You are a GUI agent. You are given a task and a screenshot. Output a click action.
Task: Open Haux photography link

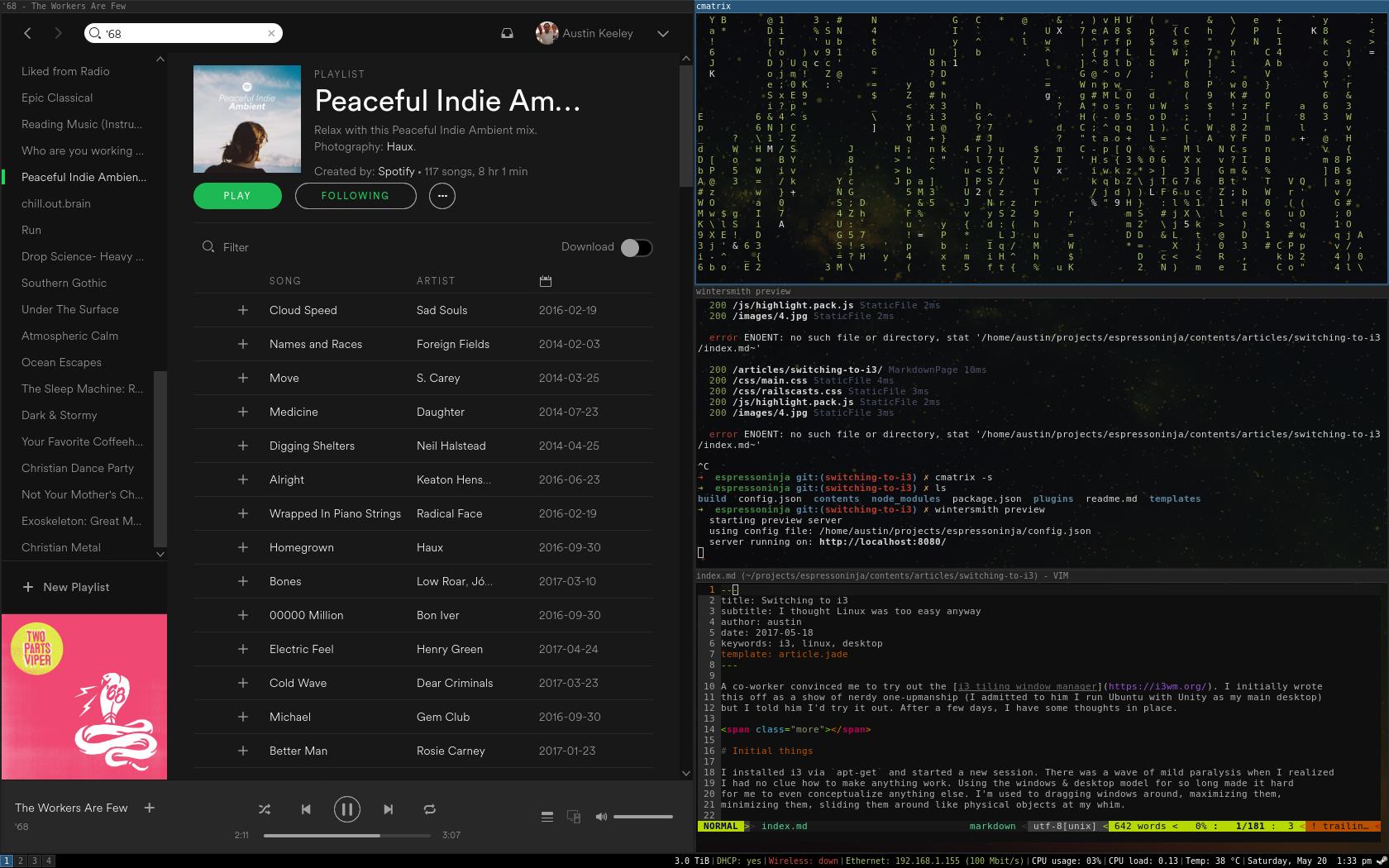[399, 146]
